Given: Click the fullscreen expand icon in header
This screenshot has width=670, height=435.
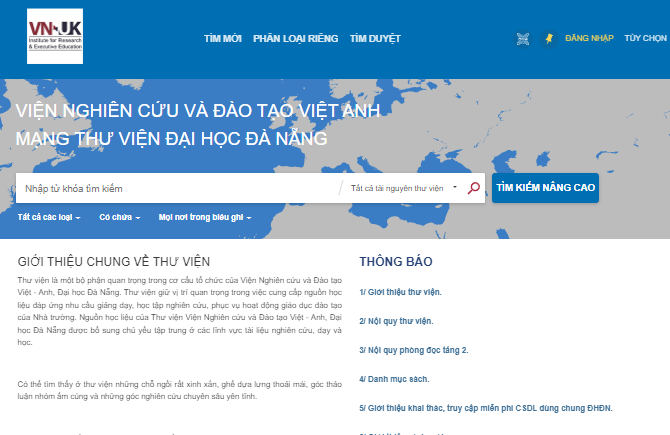Looking at the screenshot, I should click(523, 39).
